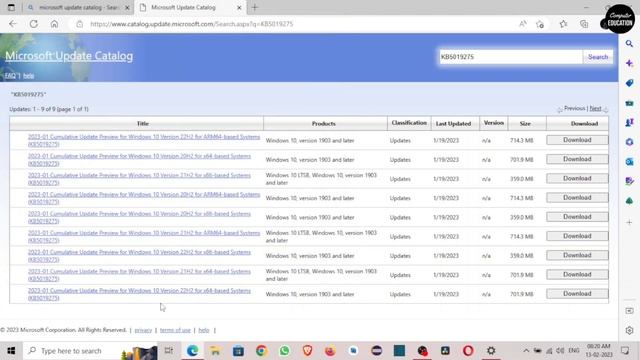Download the 20H2 x86-based Systems update

[577, 217]
